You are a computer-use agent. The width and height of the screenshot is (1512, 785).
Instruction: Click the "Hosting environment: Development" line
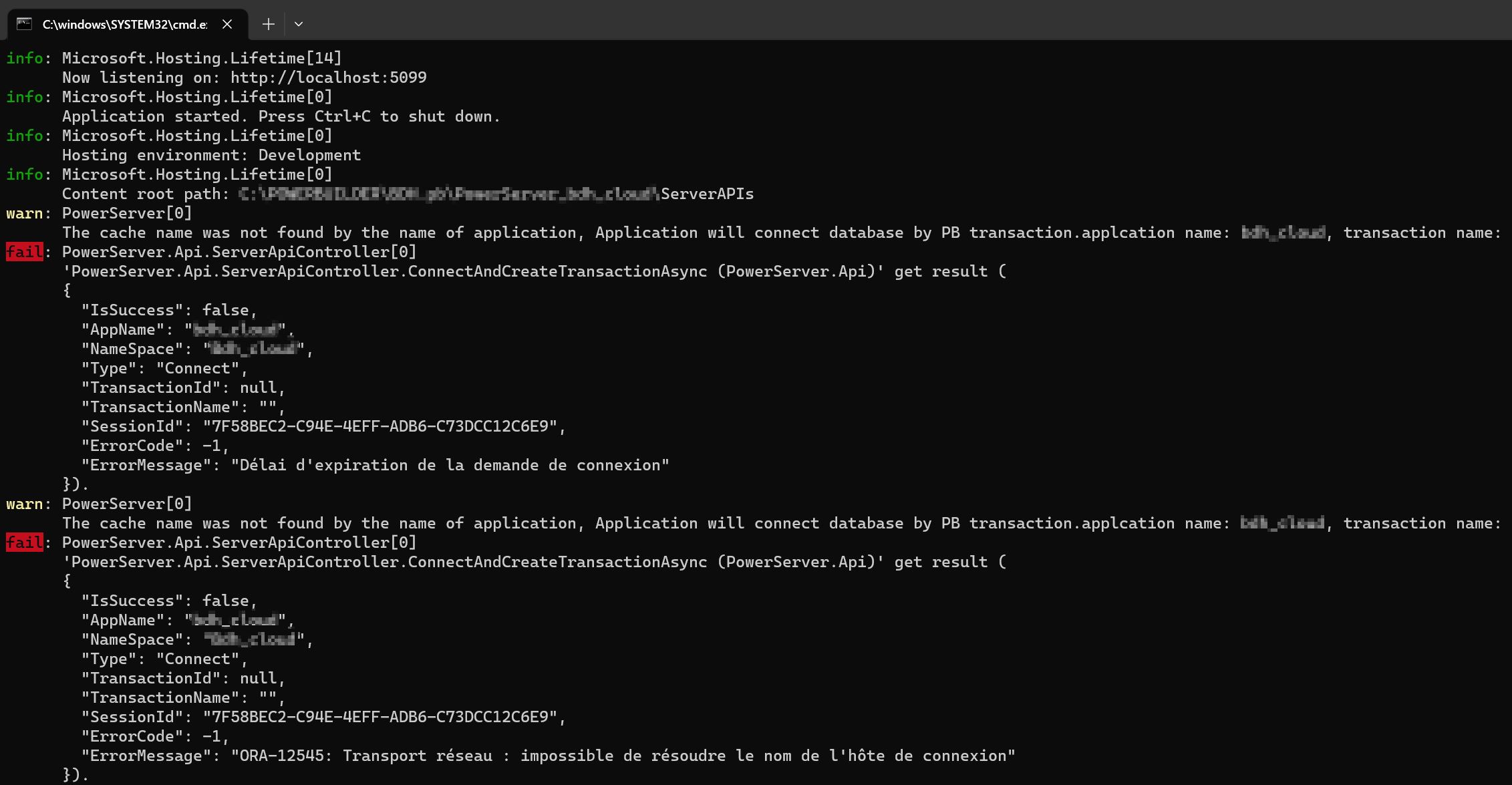pos(211,155)
